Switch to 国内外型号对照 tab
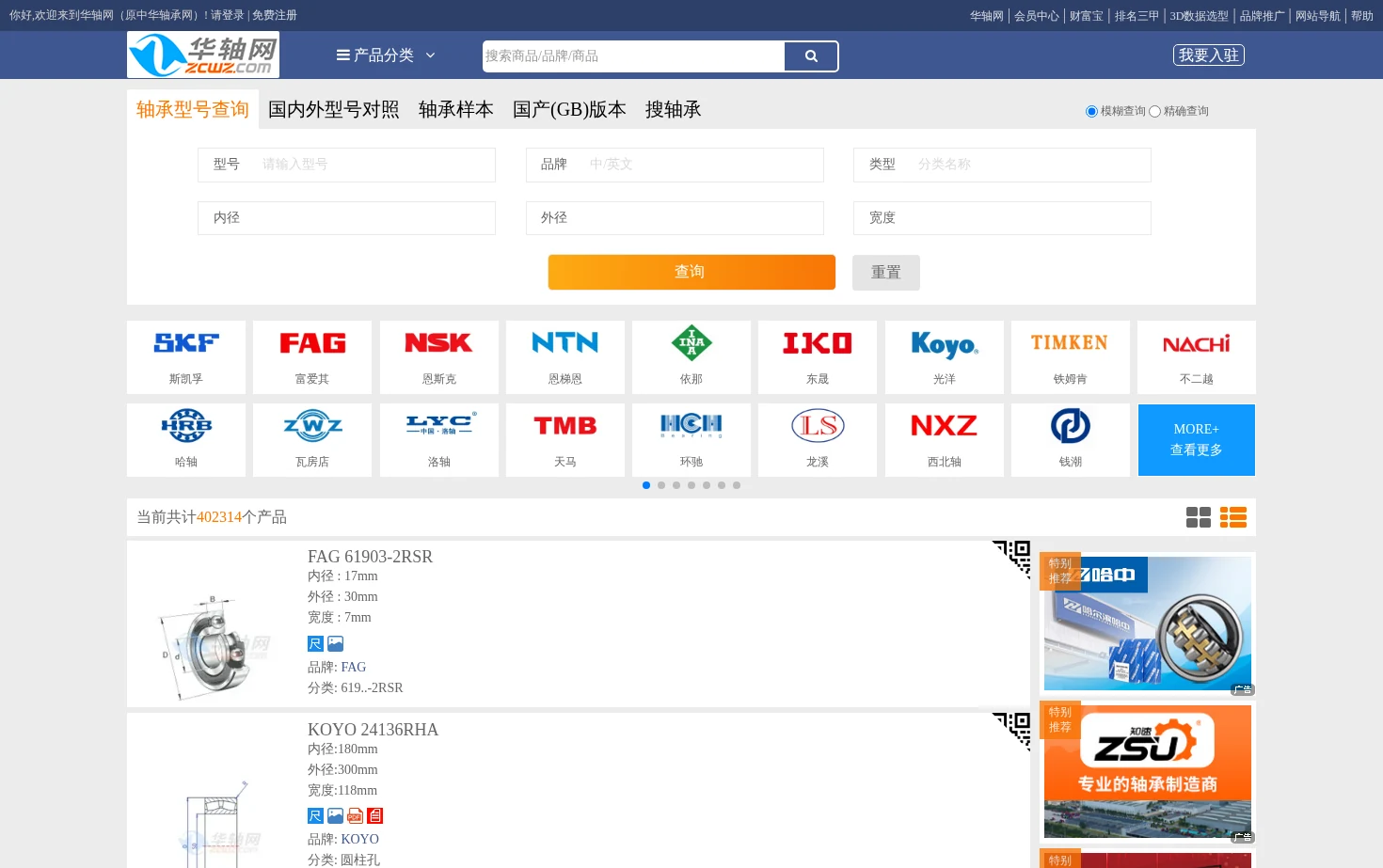Image resolution: width=1383 pixels, height=868 pixels. [334, 110]
